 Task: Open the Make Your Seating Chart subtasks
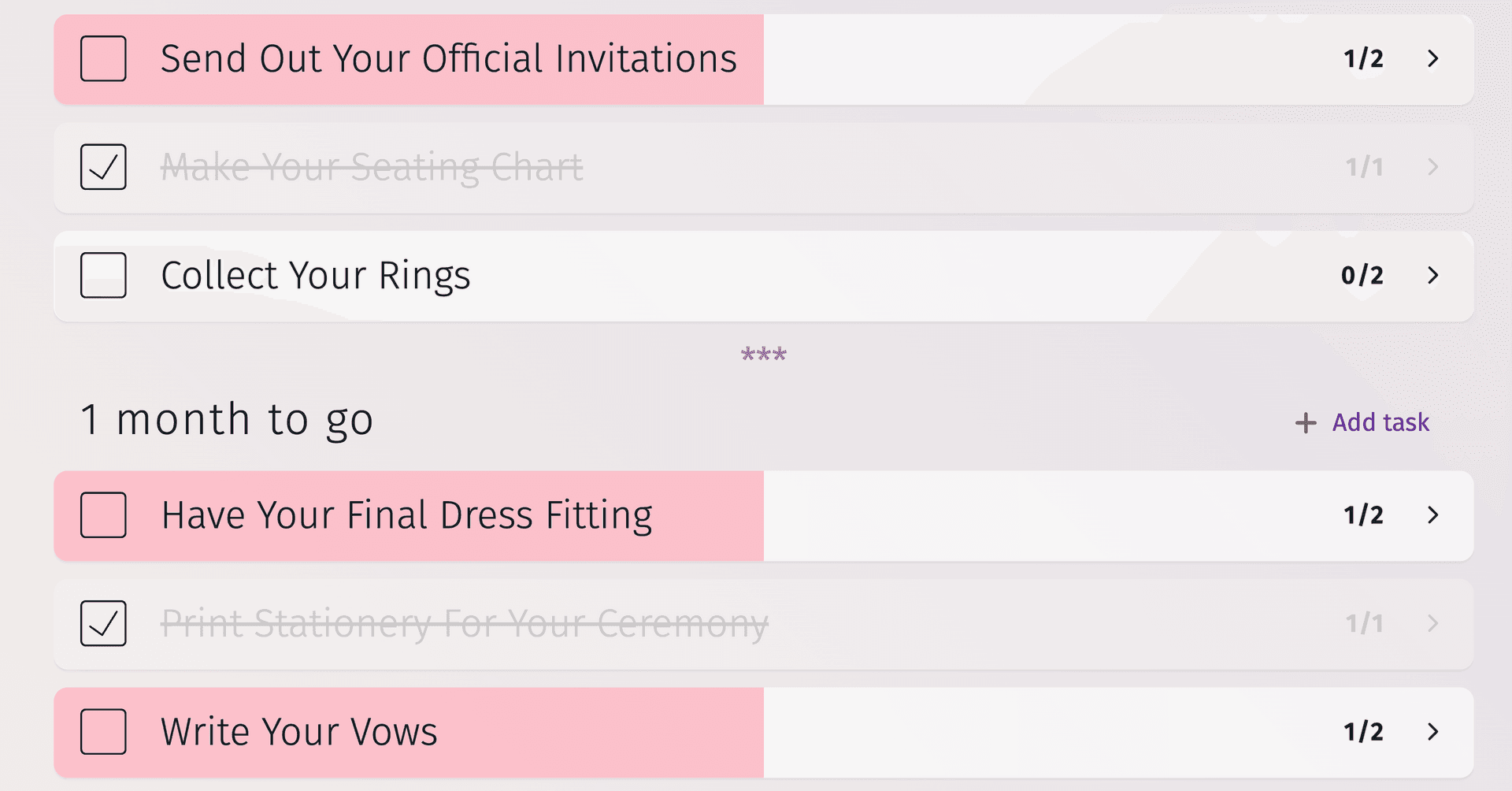pyautogui.click(x=1434, y=167)
